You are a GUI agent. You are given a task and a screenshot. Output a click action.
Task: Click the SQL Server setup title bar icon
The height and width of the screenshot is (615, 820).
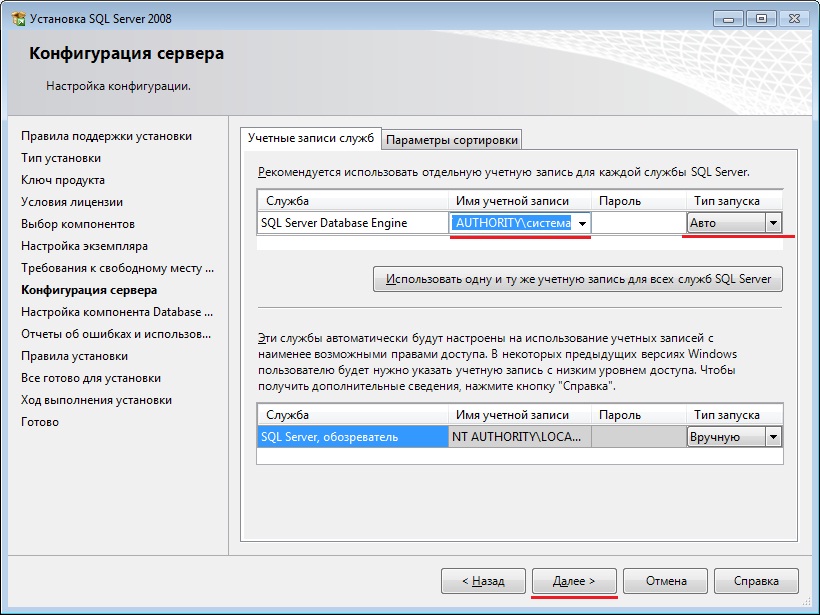pyautogui.click(x=19, y=19)
